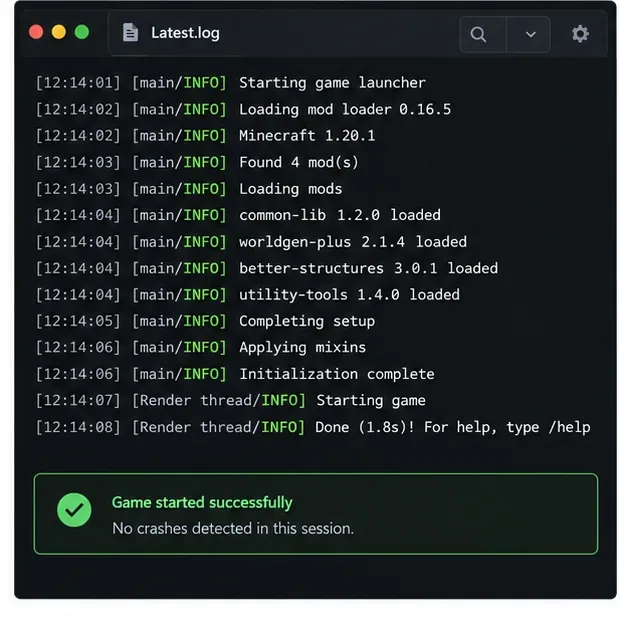This screenshot has width=619, height=619.
Task: Click the [12:14:01] timestamp
Action: pos(78,83)
